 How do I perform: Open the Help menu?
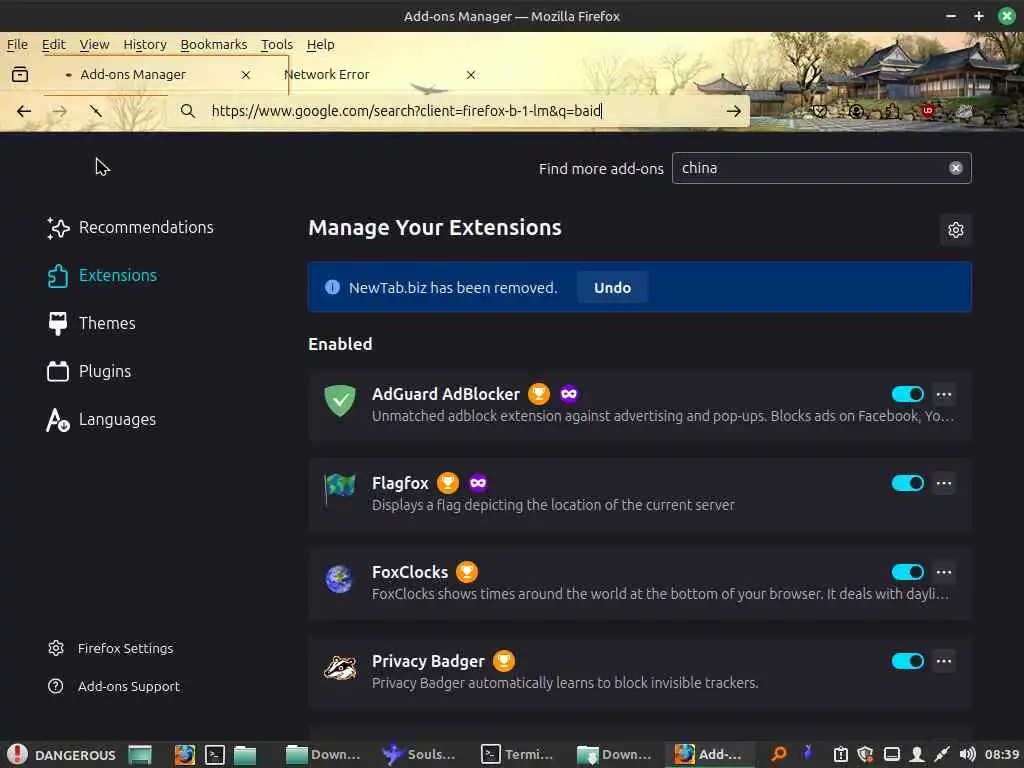click(x=321, y=44)
